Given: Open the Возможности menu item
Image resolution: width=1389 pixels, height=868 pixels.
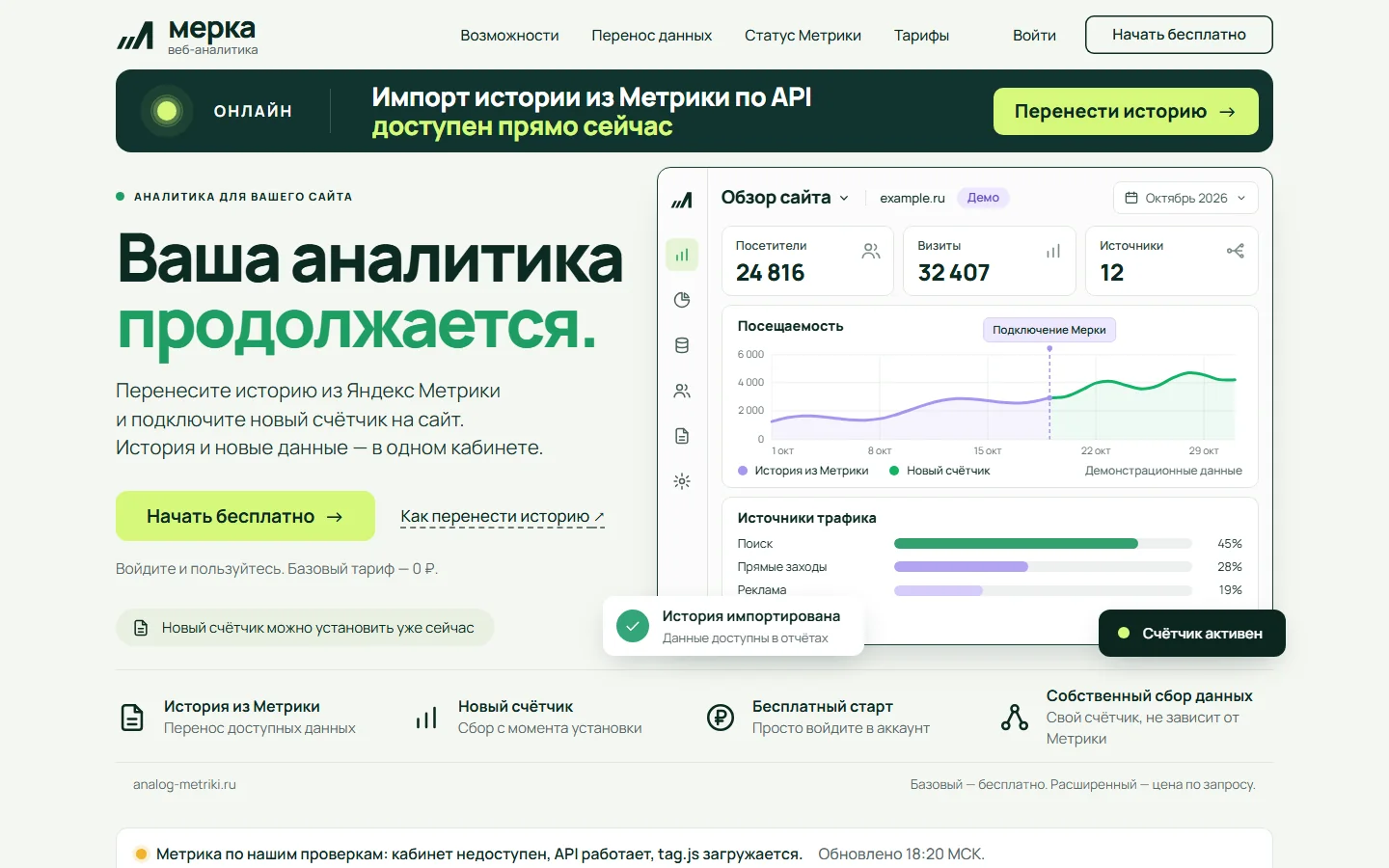Looking at the screenshot, I should (x=509, y=36).
